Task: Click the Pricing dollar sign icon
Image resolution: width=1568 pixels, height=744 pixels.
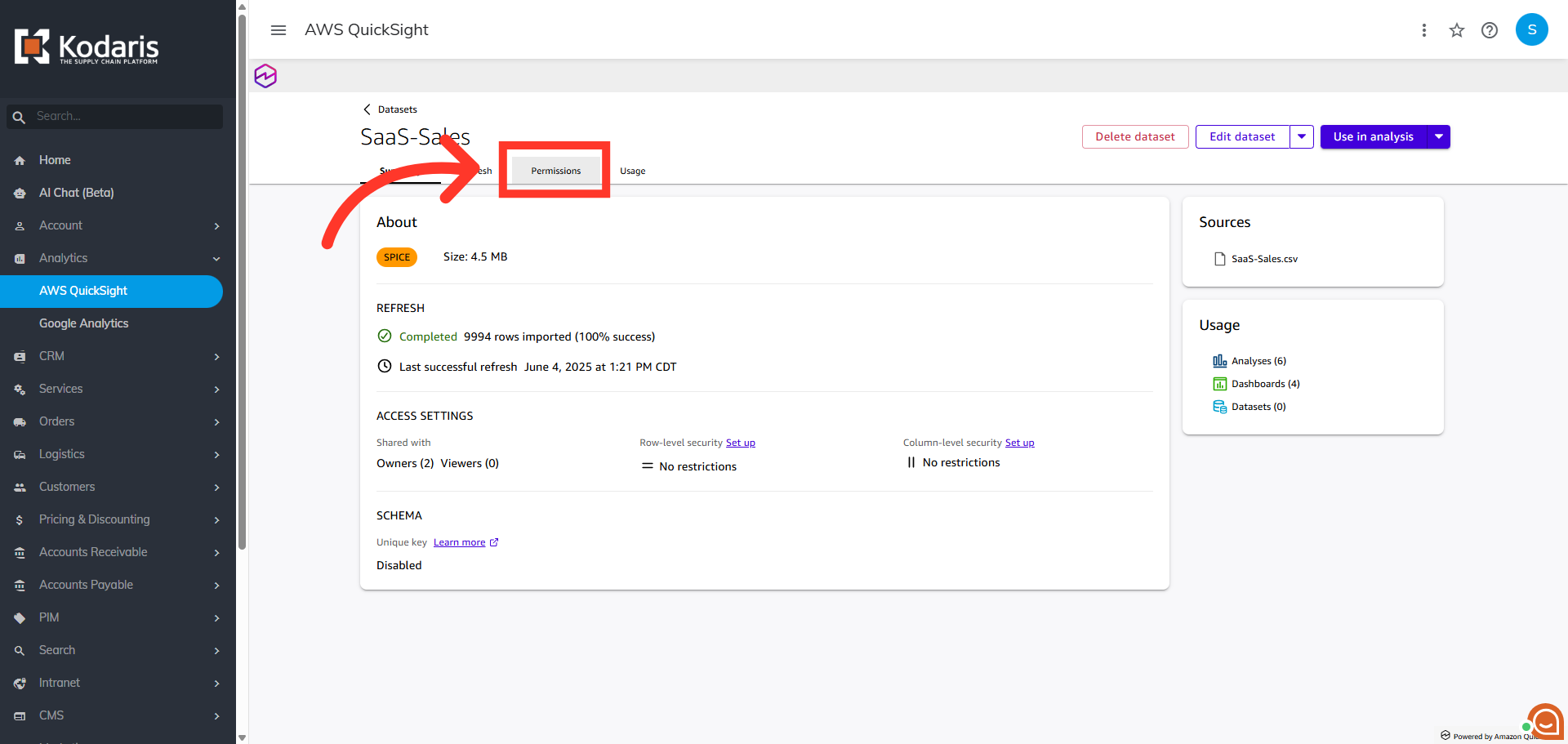Action: point(20,520)
